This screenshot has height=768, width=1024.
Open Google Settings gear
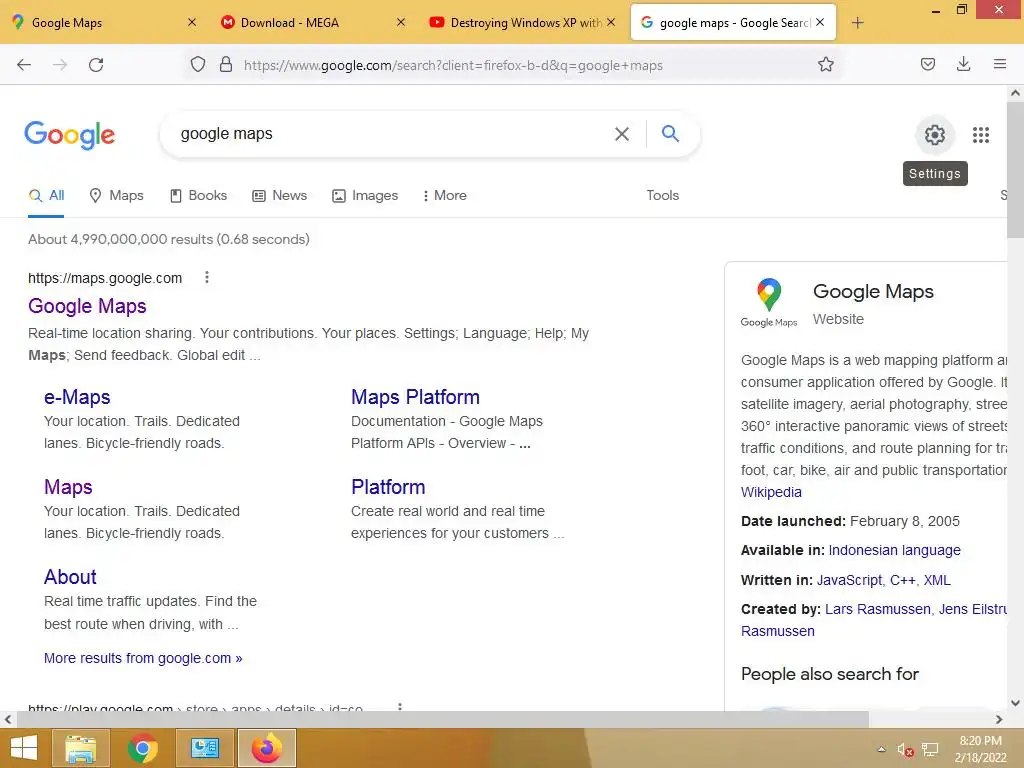point(935,135)
